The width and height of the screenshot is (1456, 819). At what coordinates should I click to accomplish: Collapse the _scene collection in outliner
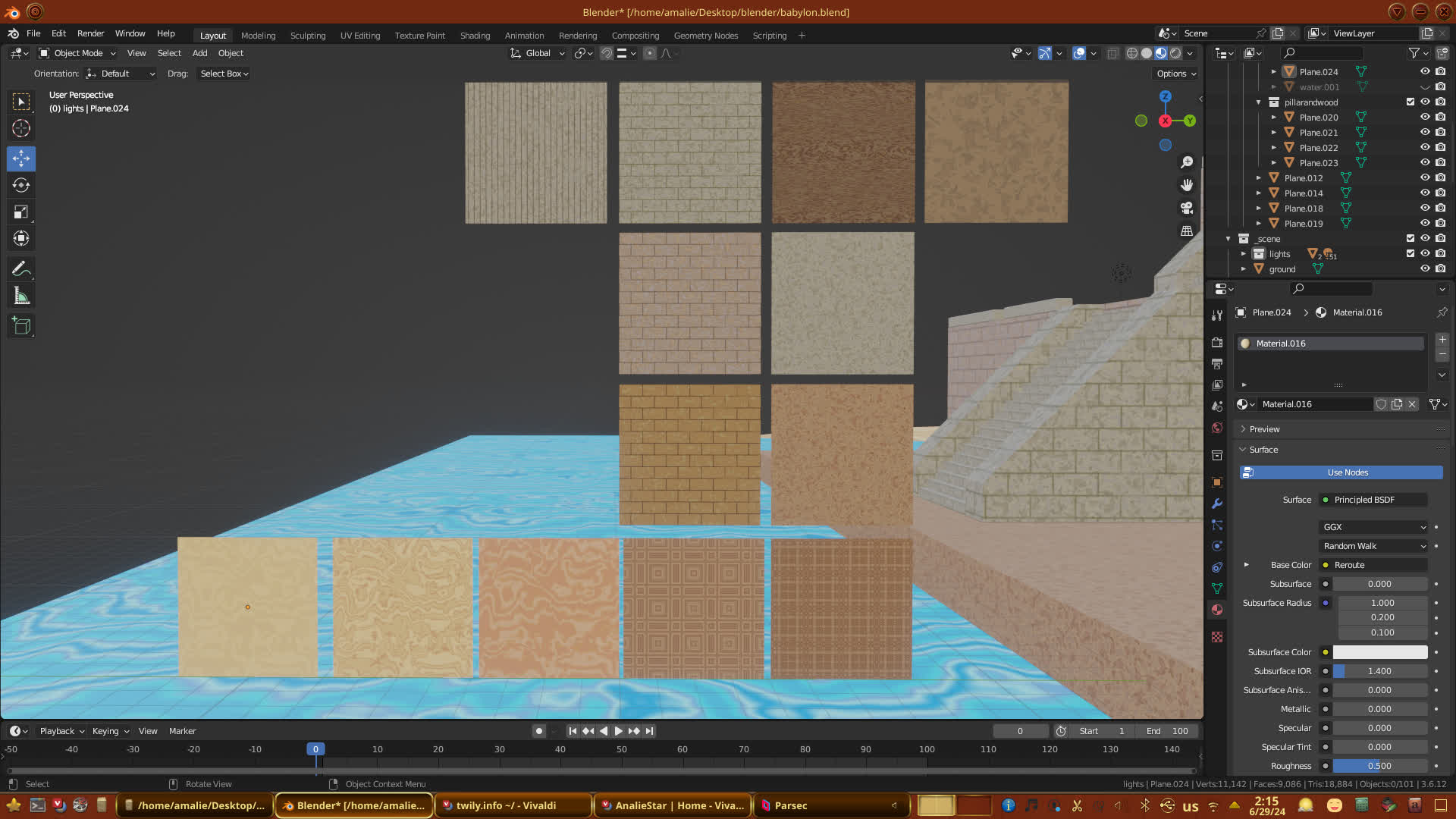click(1228, 239)
